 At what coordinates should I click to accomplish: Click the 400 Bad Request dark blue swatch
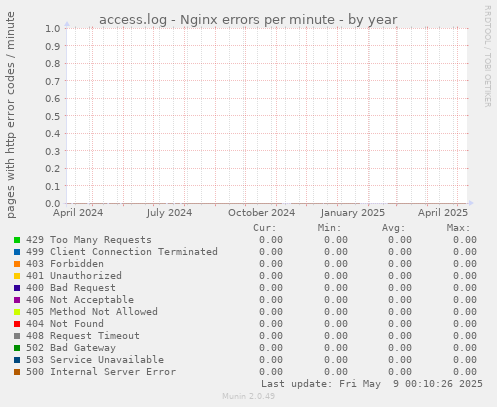tap(17, 288)
